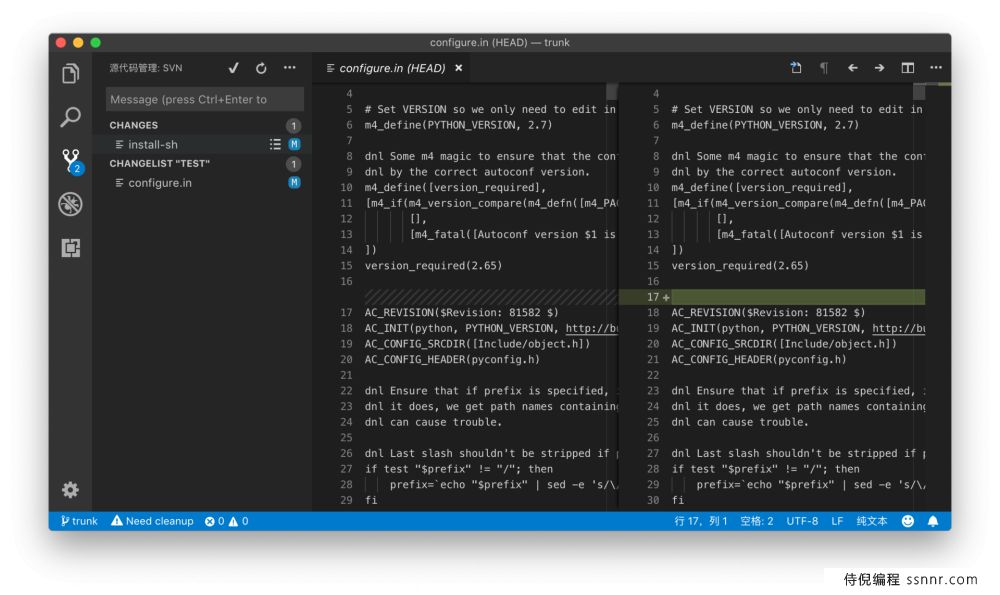Click the http://bu link in left pane
The image size is (1000, 595).
pyautogui.click(x=591, y=328)
